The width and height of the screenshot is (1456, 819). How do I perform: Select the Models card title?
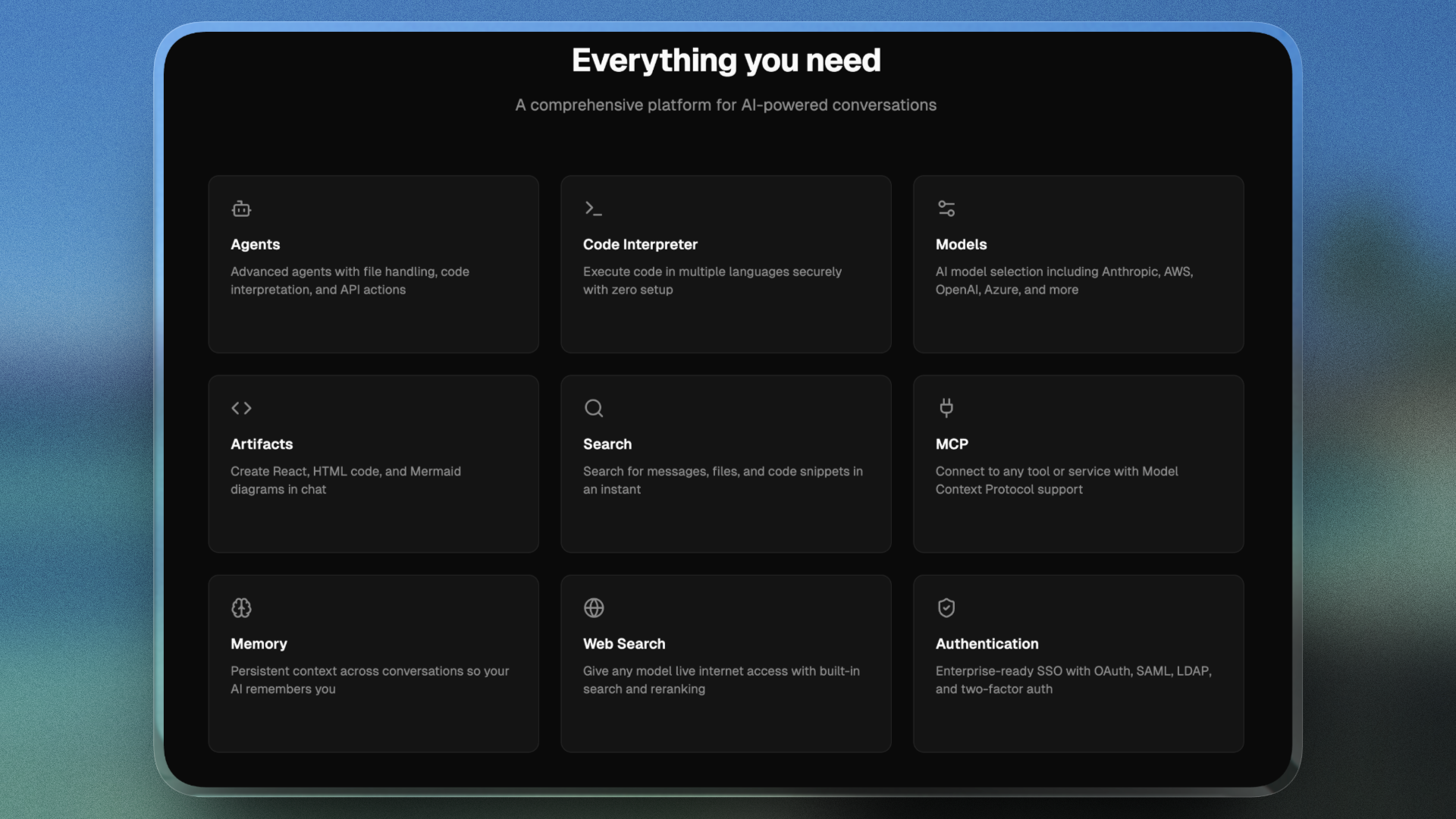(961, 244)
